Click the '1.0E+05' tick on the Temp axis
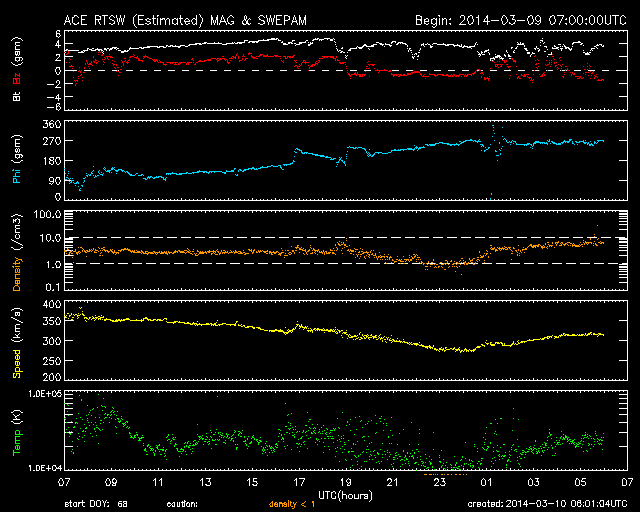Image resolution: width=640 pixels, height=512 pixels. [x=45, y=394]
